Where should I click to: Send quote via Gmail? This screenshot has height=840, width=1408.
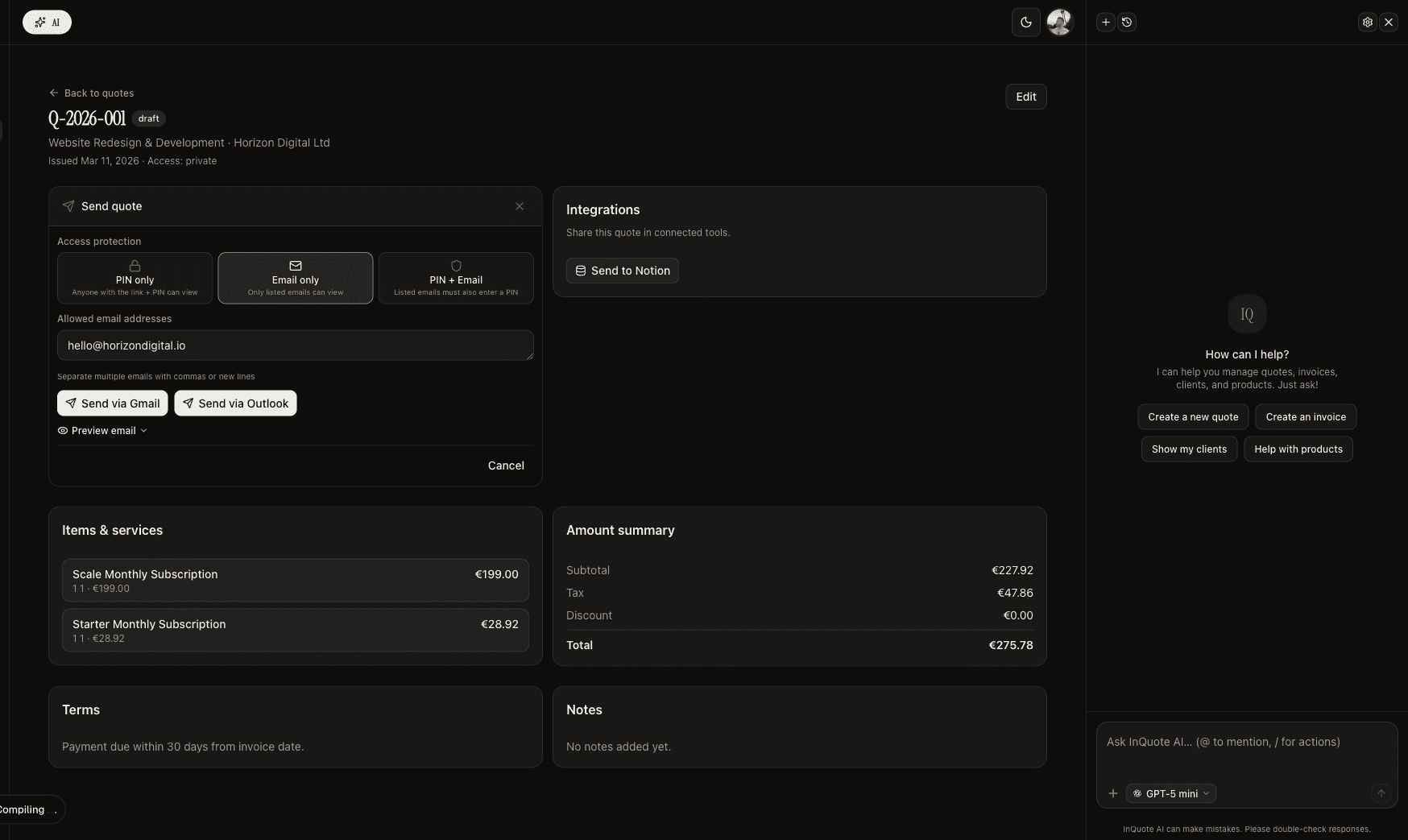click(113, 403)
